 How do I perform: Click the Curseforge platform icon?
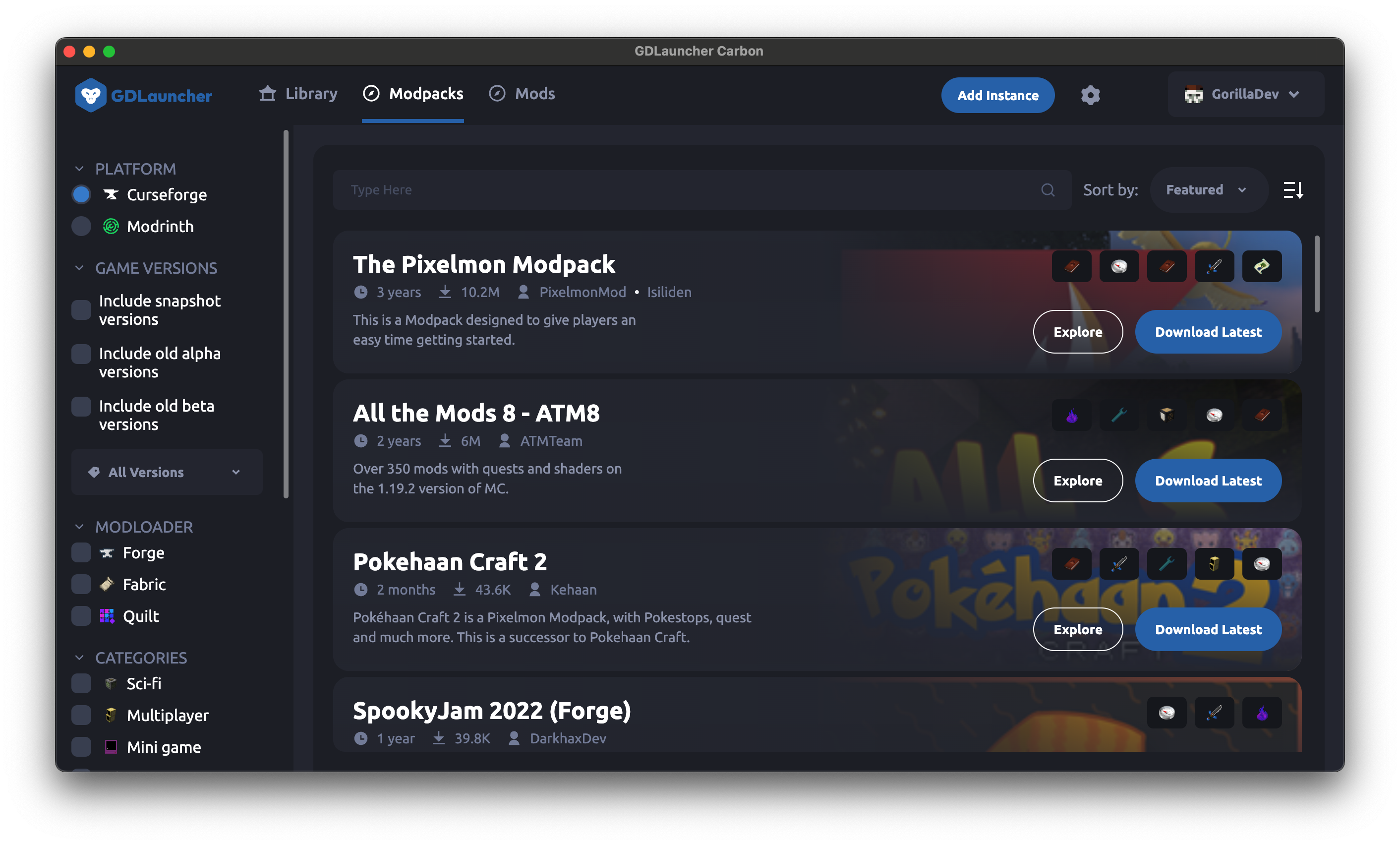[110, 195]
